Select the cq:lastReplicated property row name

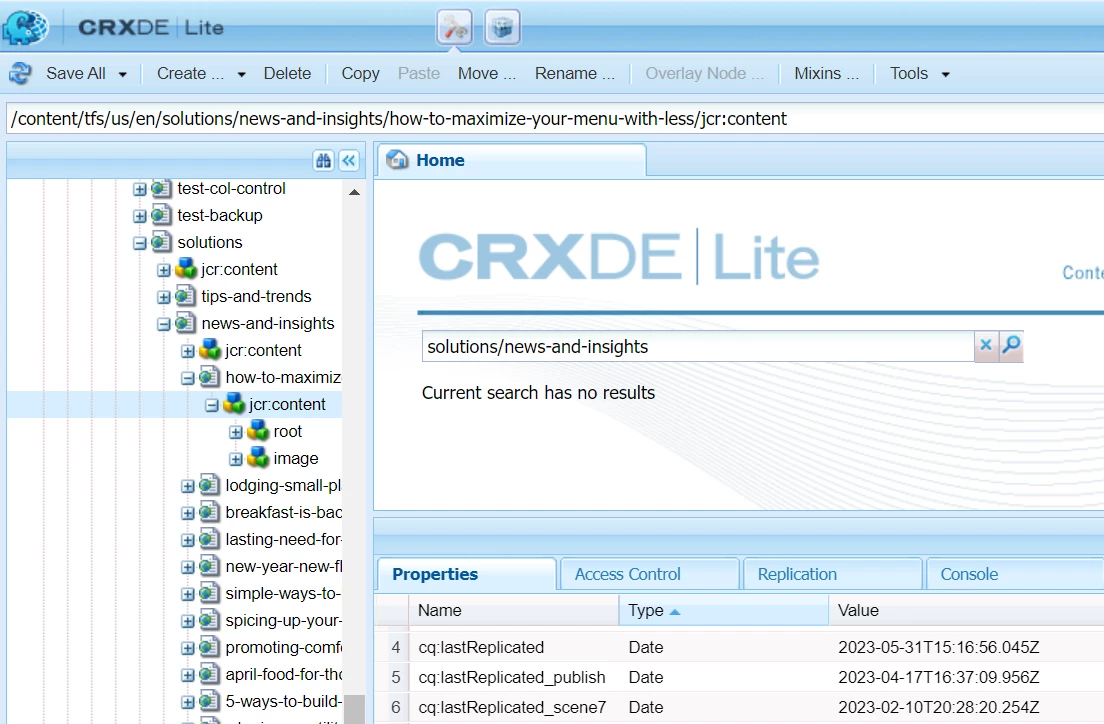point(481,647)
